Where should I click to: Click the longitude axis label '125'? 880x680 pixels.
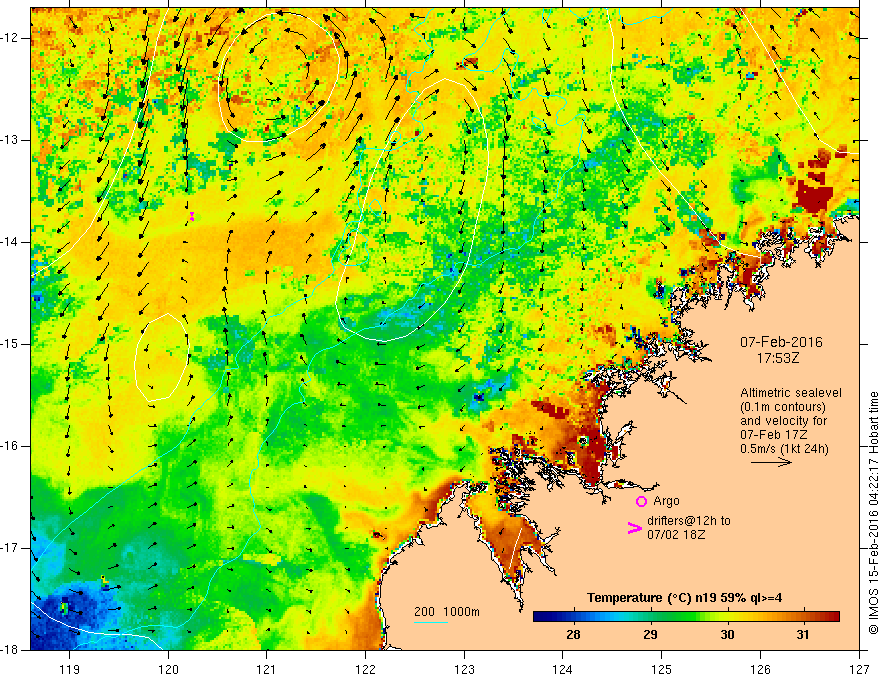pos(662,669)
